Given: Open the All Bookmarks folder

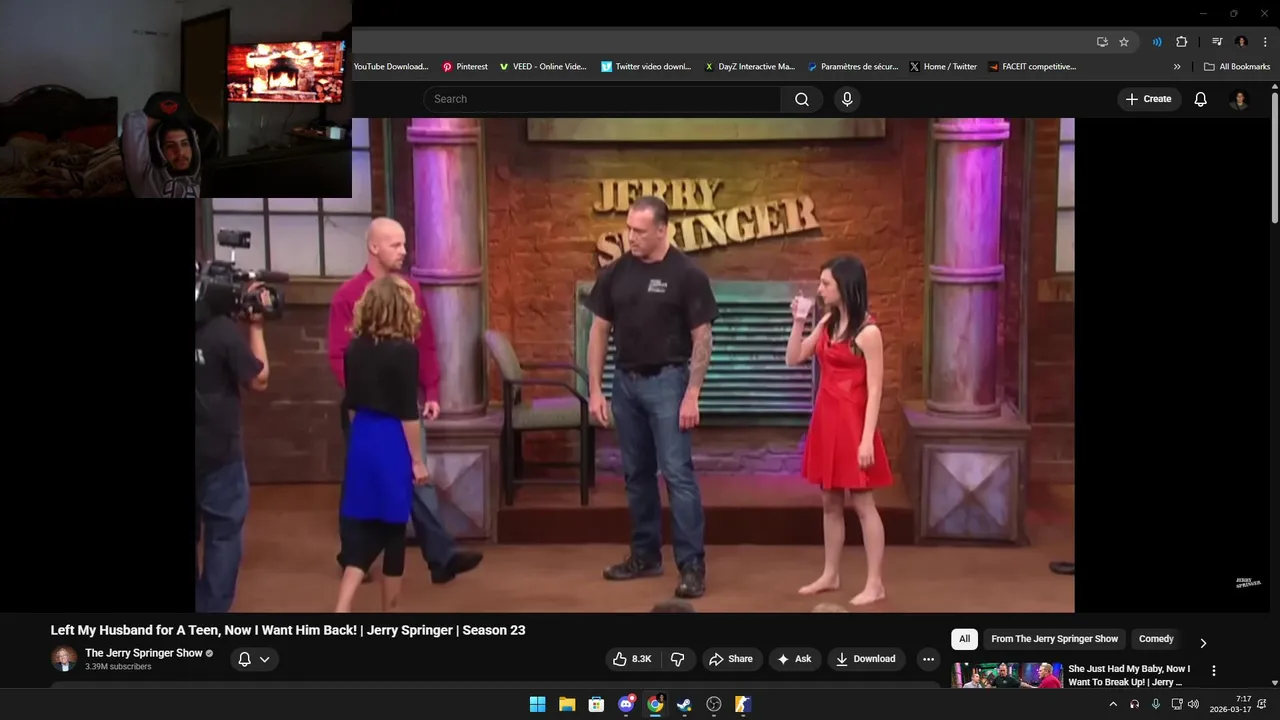Looking at the screenshot, I should 1237,67.
